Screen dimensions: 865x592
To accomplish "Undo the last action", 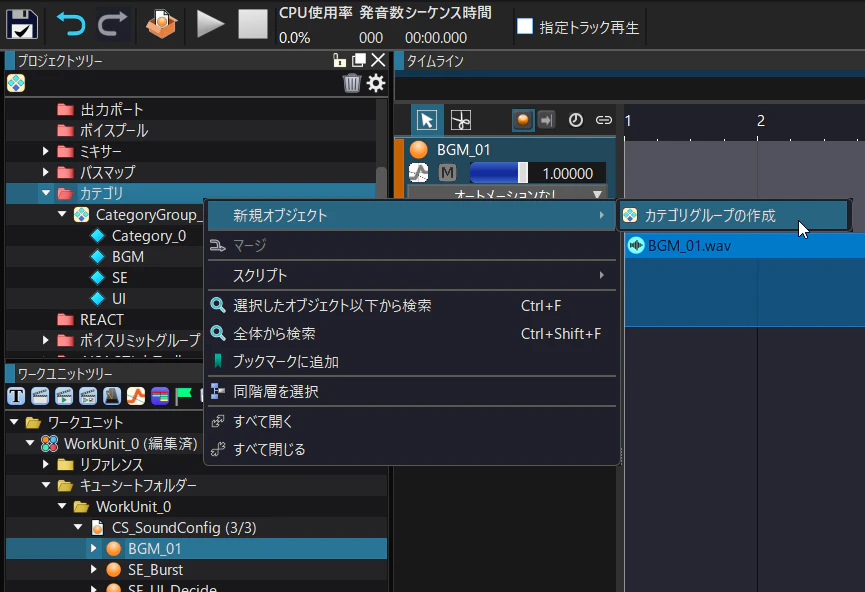I will (71, 25).
